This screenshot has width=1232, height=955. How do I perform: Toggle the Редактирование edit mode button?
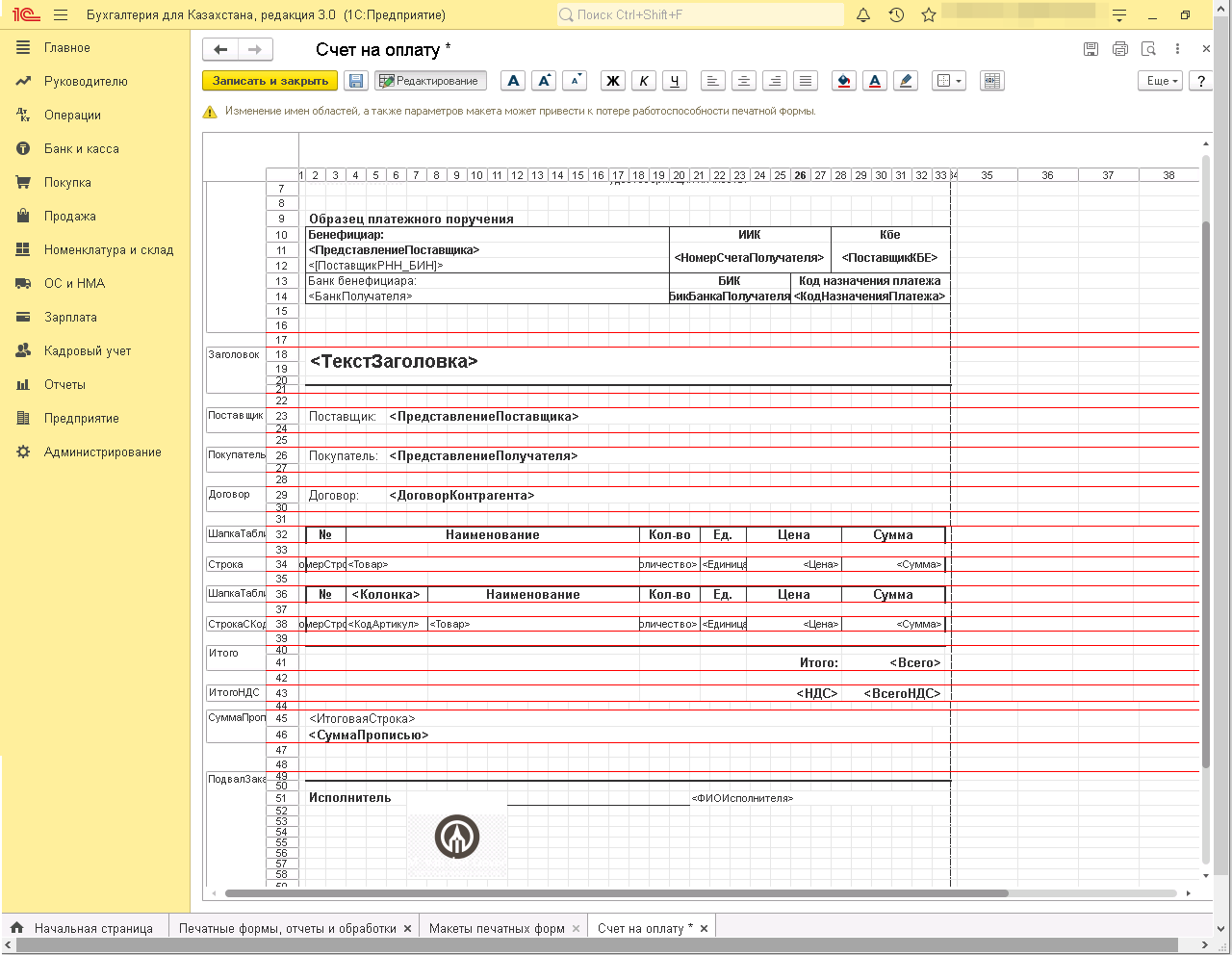(x=430, y=81)
